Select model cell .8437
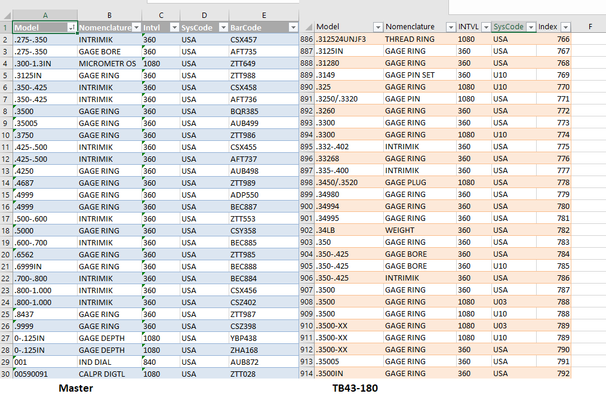 45,314
